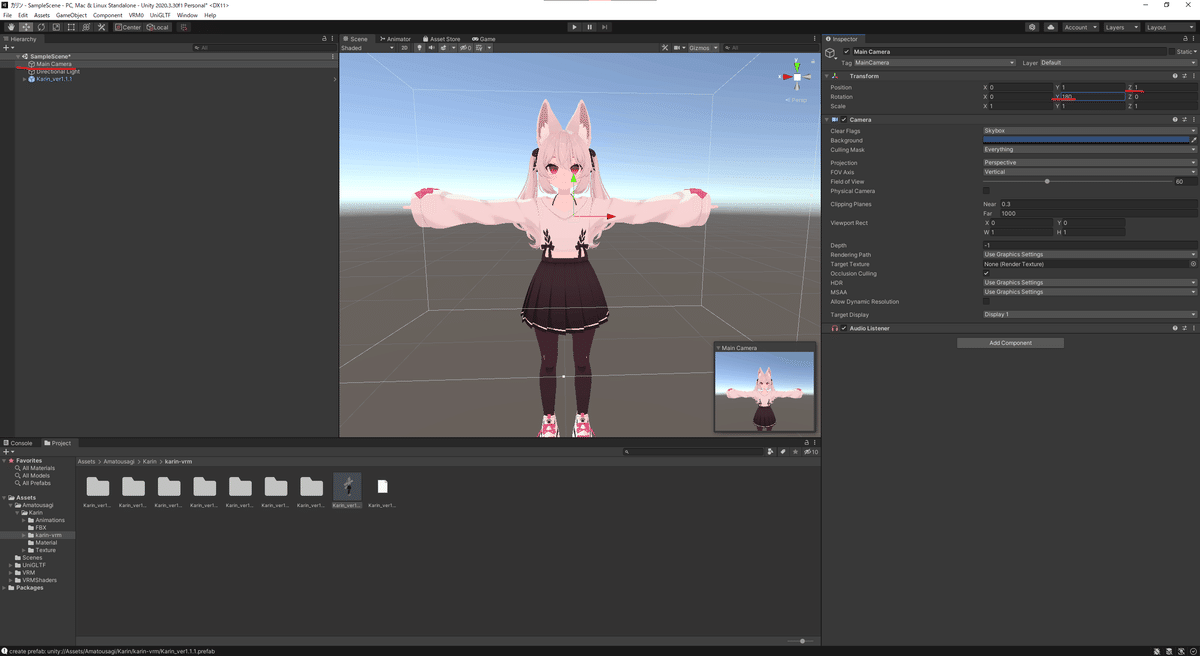Toggle Allow Dynamic Resolution checkbox
Image resolution: width=1200 pixels, height=656 pixels.
(x=986, y=301)
